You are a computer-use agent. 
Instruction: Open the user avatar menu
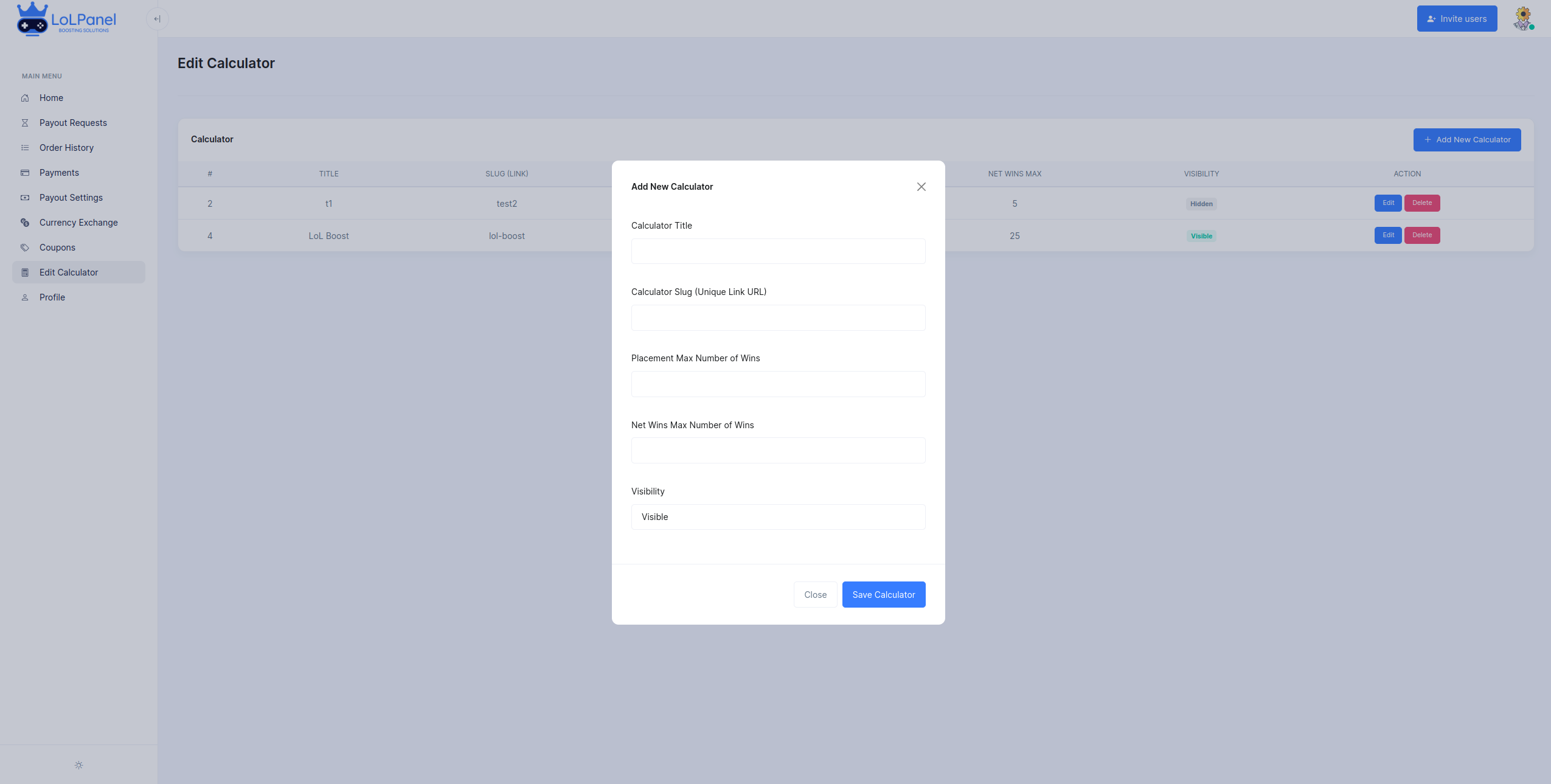coord(1523,19)
